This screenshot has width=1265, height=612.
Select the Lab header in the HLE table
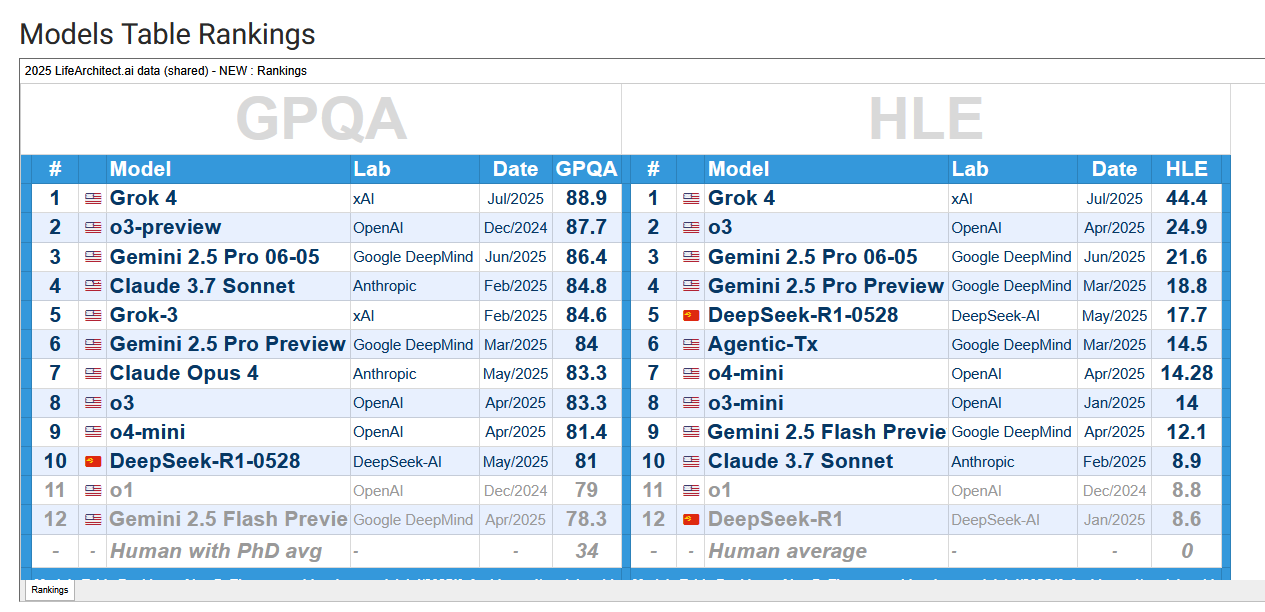tap(1013, 169)
